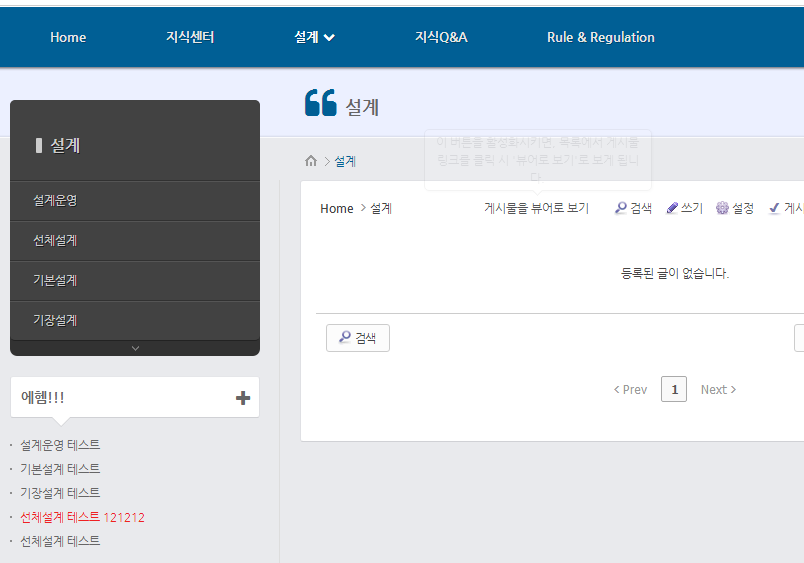Expand the sidebar menu with the down chevron
Screen dimensions: 804x563
point(135,348)
